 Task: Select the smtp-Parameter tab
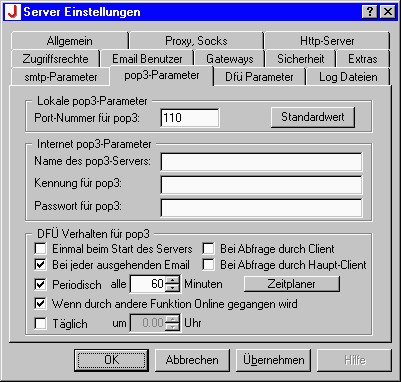point(61,77)
